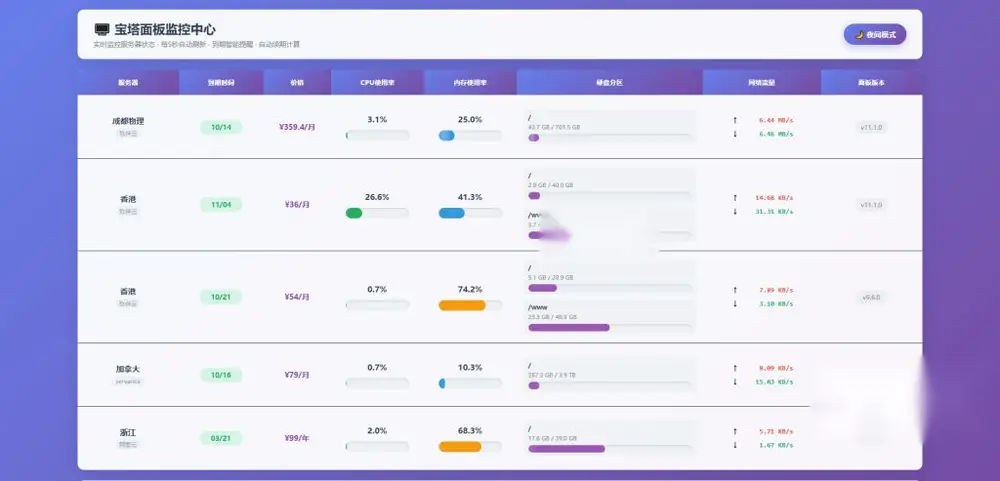Select the CPU使用率 column header
The image size is (1000, 481).
pos(377,83)
